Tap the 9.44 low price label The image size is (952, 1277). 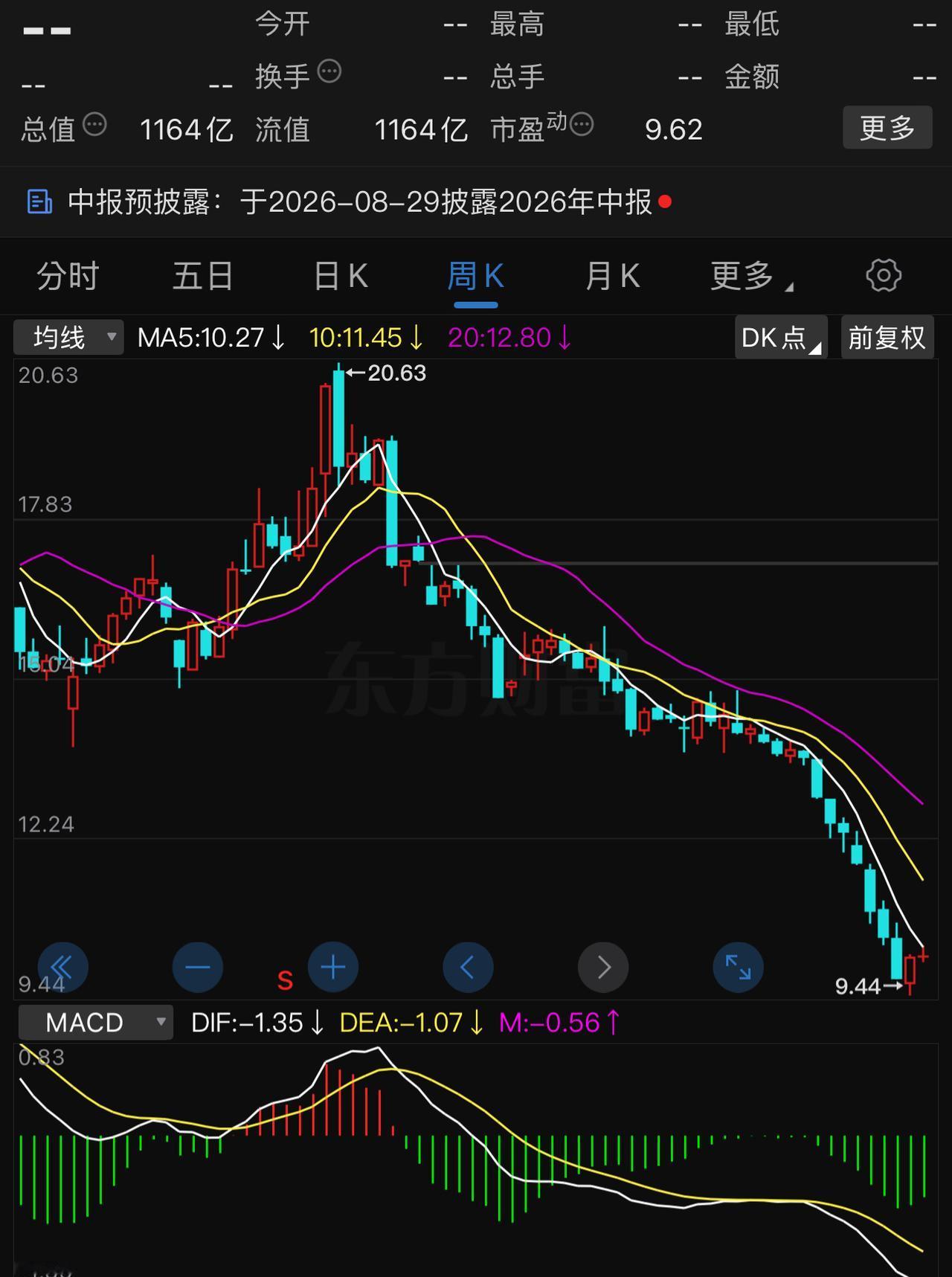858,986
